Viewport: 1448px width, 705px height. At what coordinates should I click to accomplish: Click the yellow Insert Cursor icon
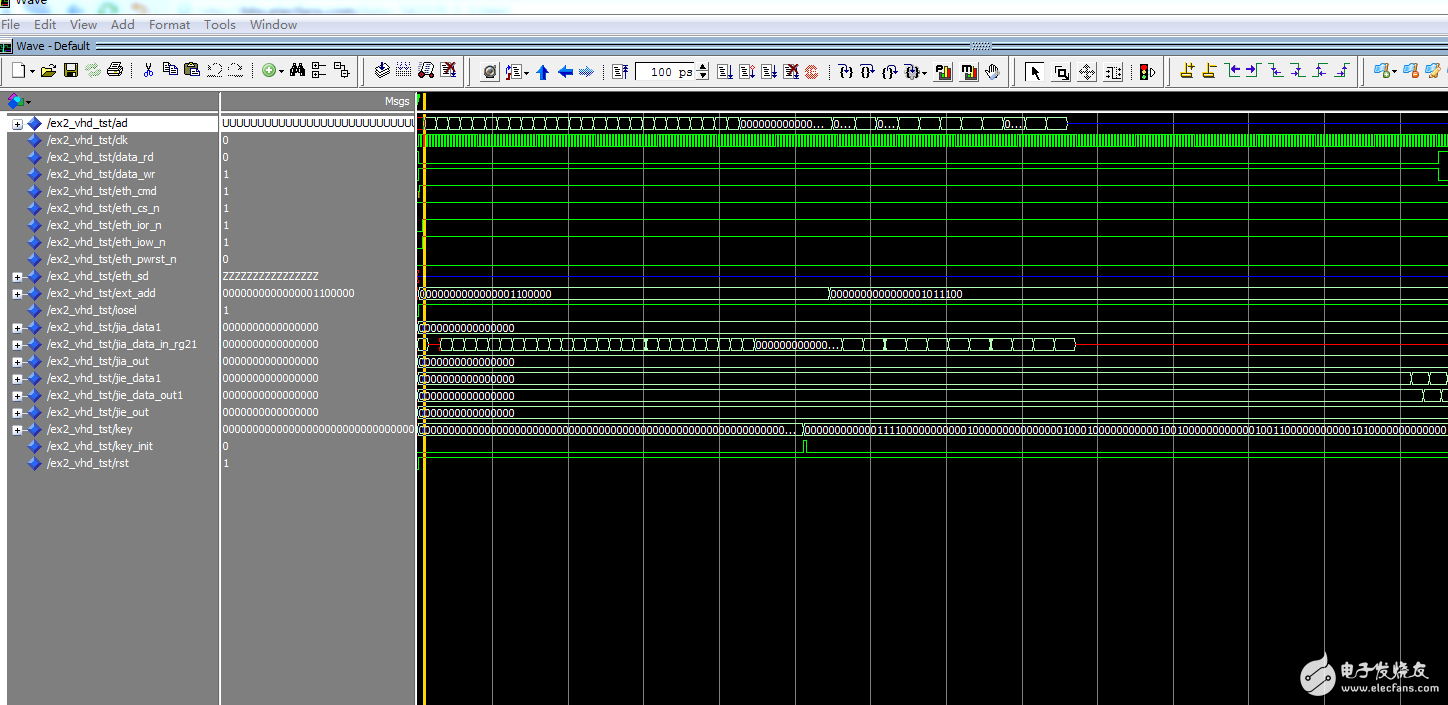pyautogui.click(x=1187, y=71)
